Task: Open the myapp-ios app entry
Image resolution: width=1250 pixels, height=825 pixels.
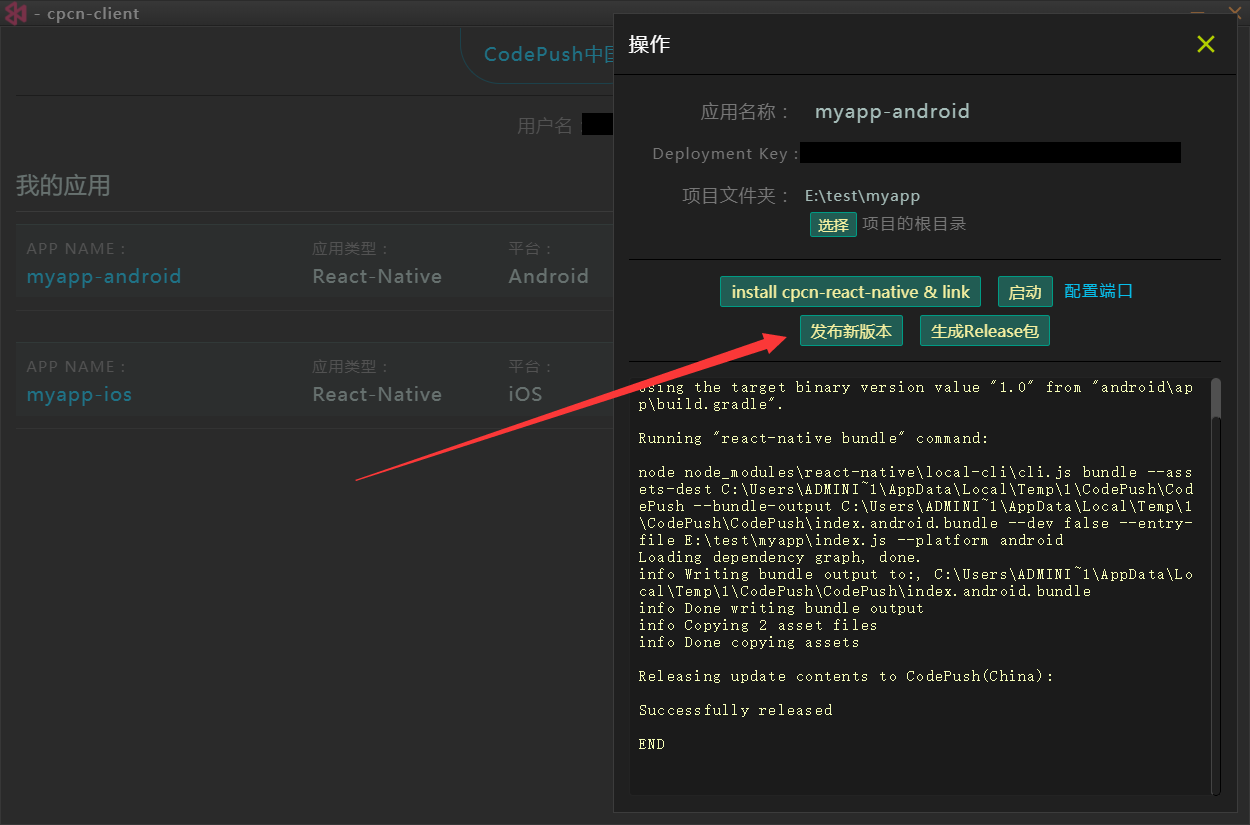Action: 79,394
